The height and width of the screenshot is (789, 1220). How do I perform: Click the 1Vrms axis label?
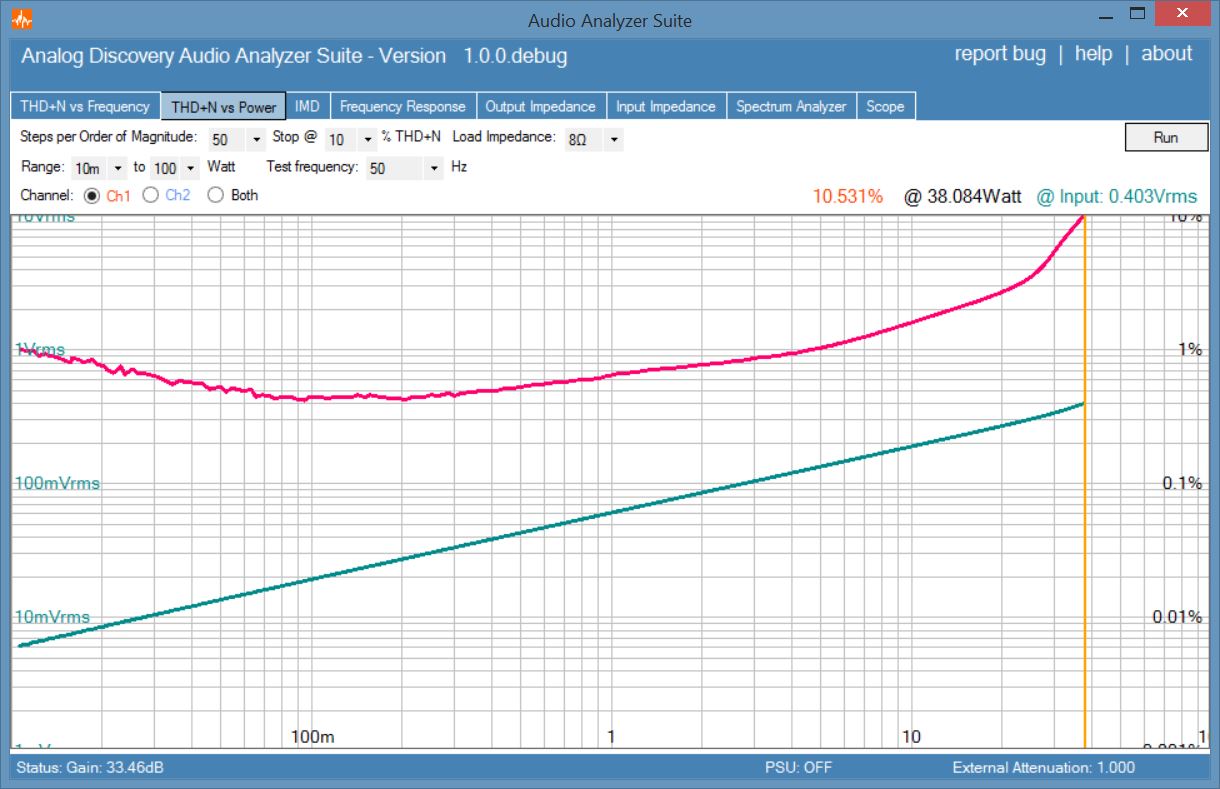pyautogui.click(x=40, y=350)
